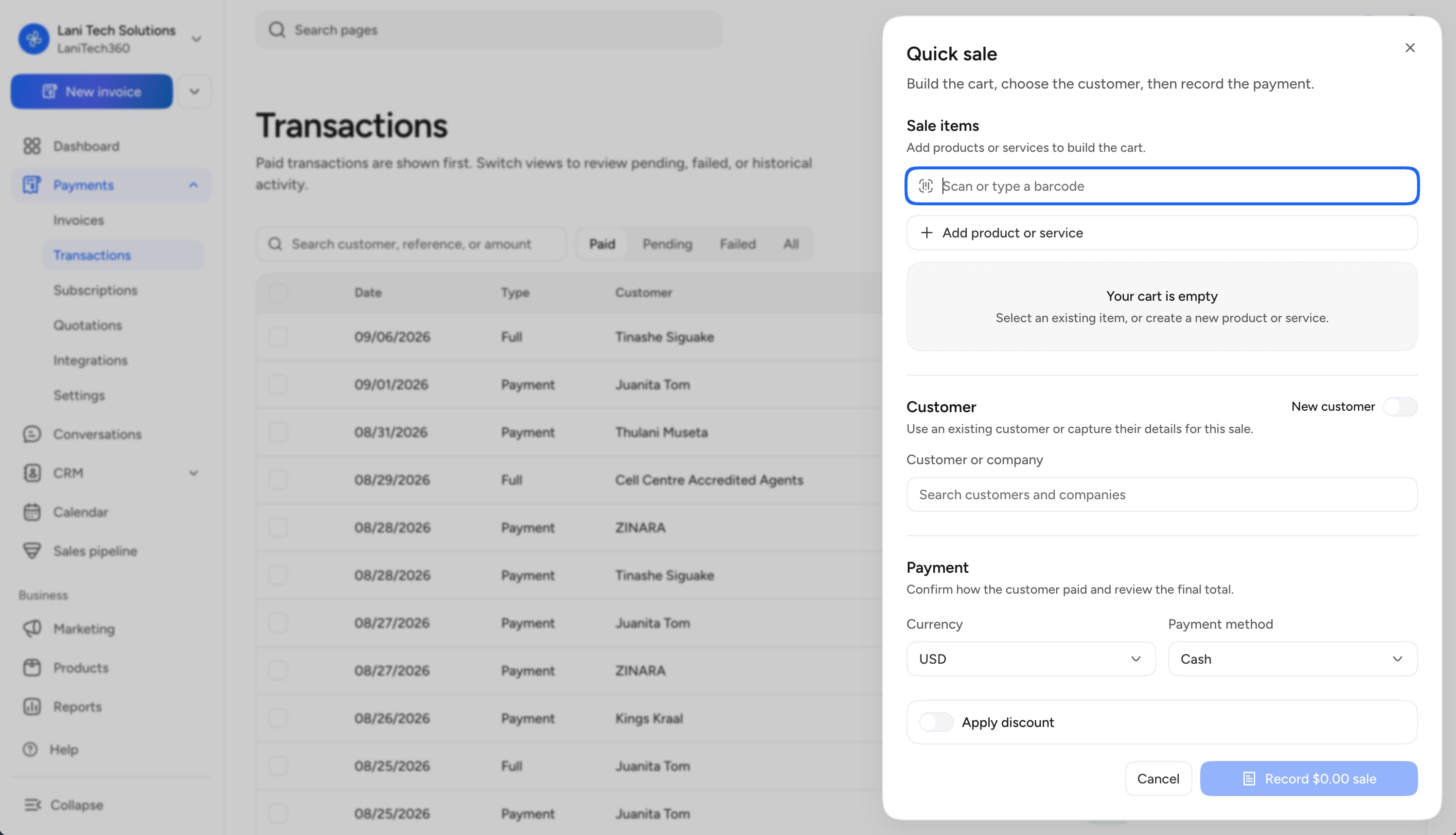The image size is (1456, 835).
Task: Open the Payment method Cash dropdown
Action: coord(1292,659)
